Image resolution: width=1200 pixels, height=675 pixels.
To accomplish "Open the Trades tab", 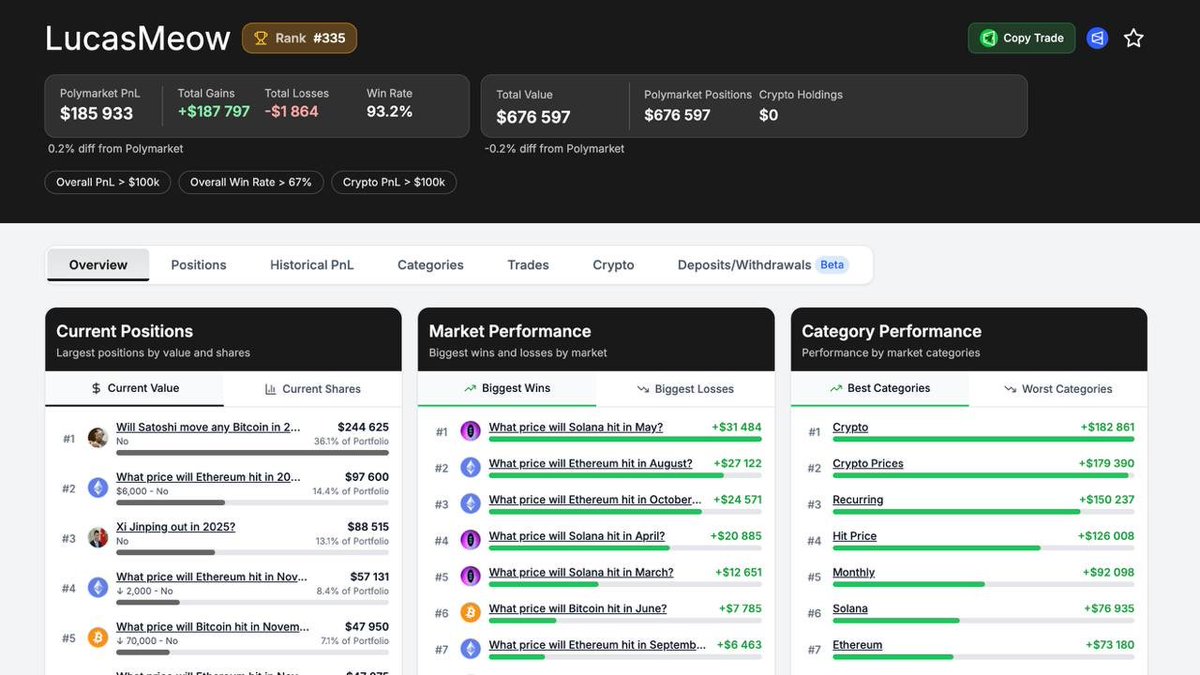I will pos(528,265).
